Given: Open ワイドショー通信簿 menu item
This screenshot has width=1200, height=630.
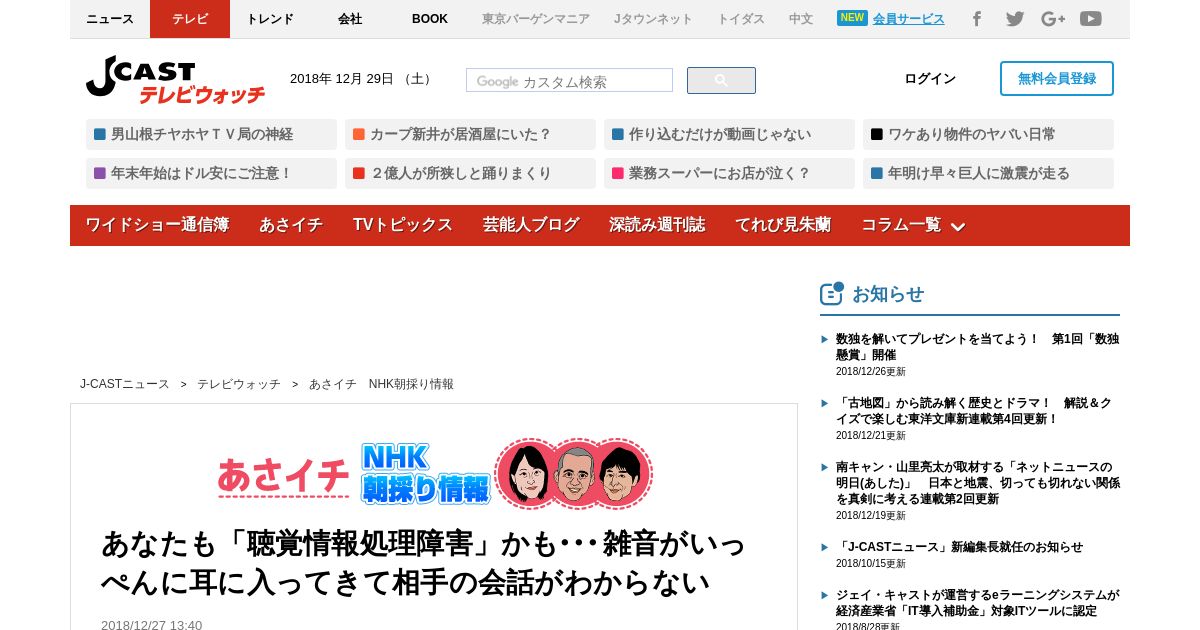Looking at the screenshot, I should point(157,225).
